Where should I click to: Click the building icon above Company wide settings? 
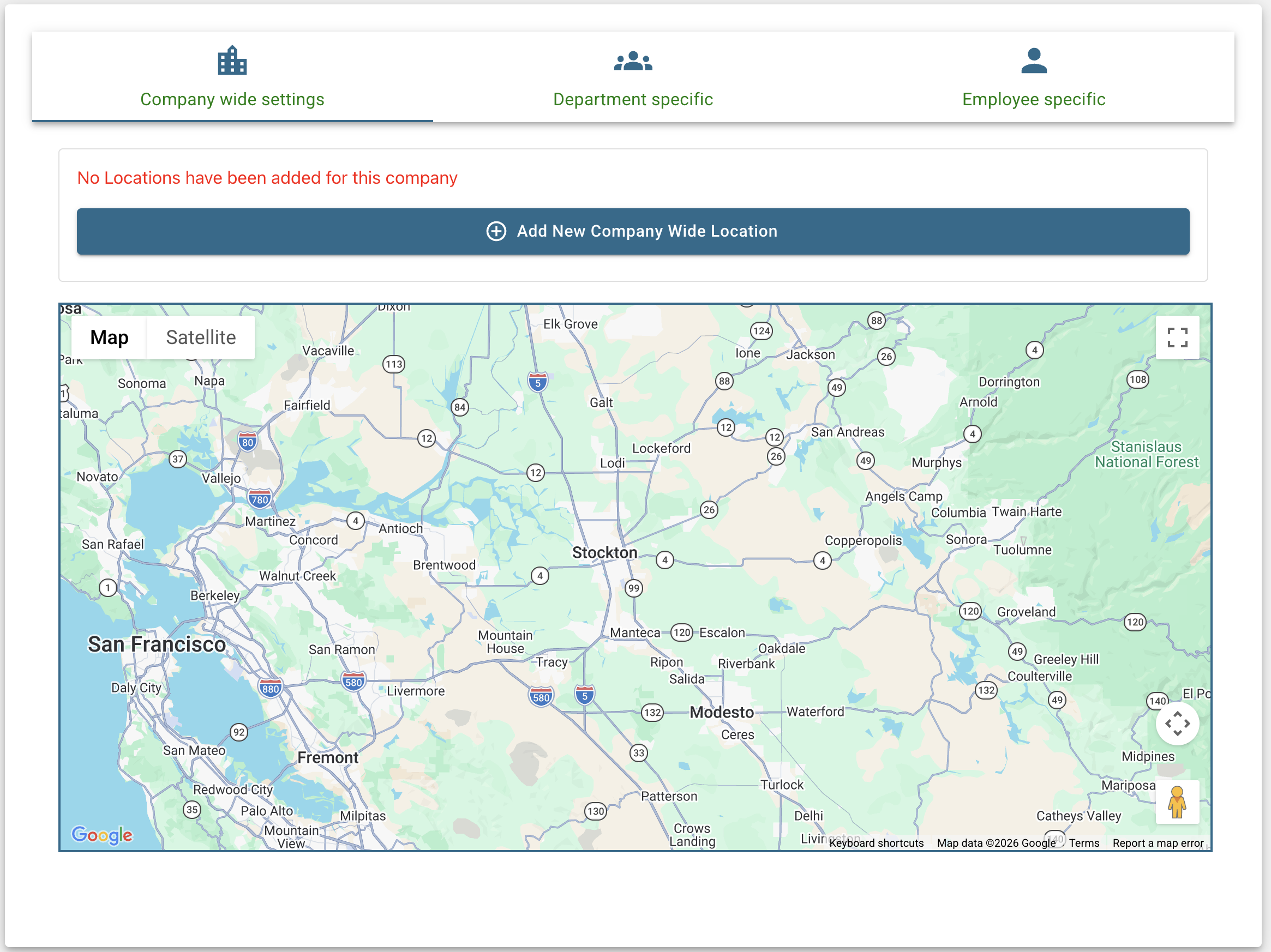point(231,61)
